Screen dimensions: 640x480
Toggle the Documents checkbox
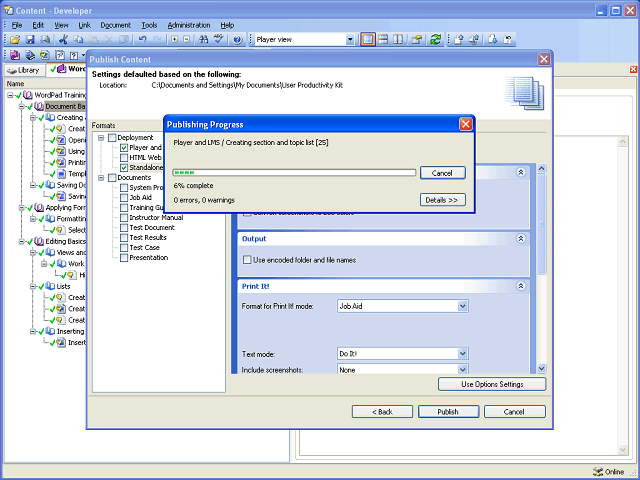[x=112, y=178]
